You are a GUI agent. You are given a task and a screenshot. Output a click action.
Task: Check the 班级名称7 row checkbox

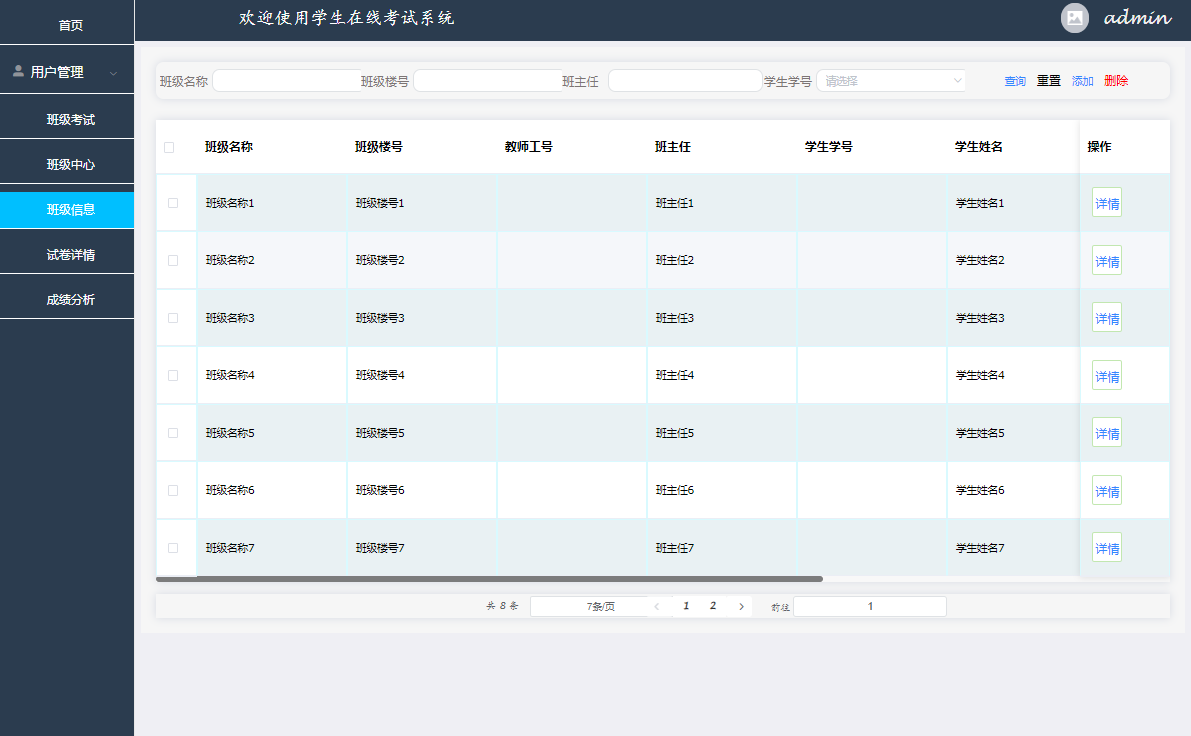[x=173, y=548]
